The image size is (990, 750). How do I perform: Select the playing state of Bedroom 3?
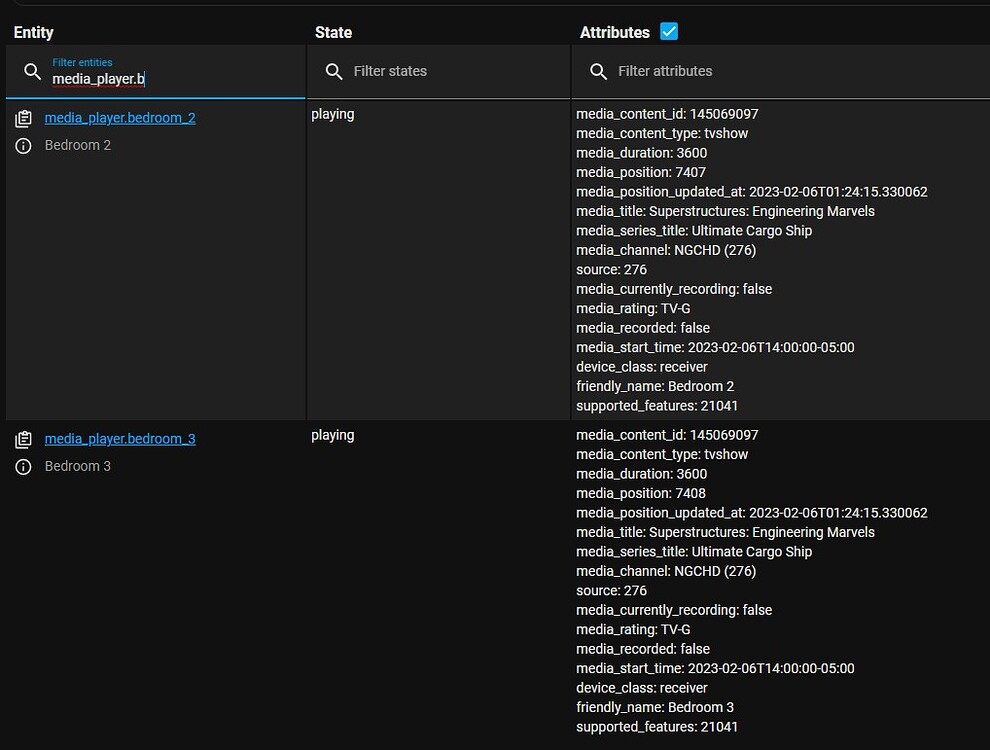coord(333,434)
